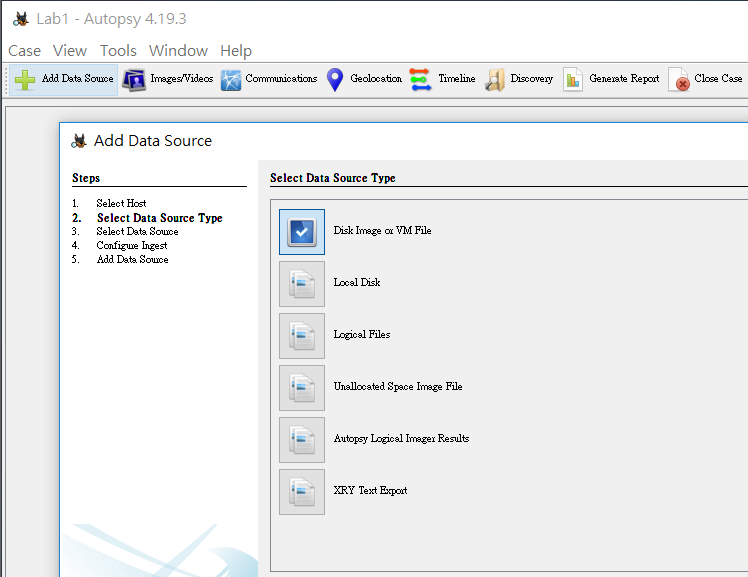The height and width of the screenshot is (577, 748).
Task: Click the 'Autopsy Logical Imager Results' label
Action: (401, 438)
